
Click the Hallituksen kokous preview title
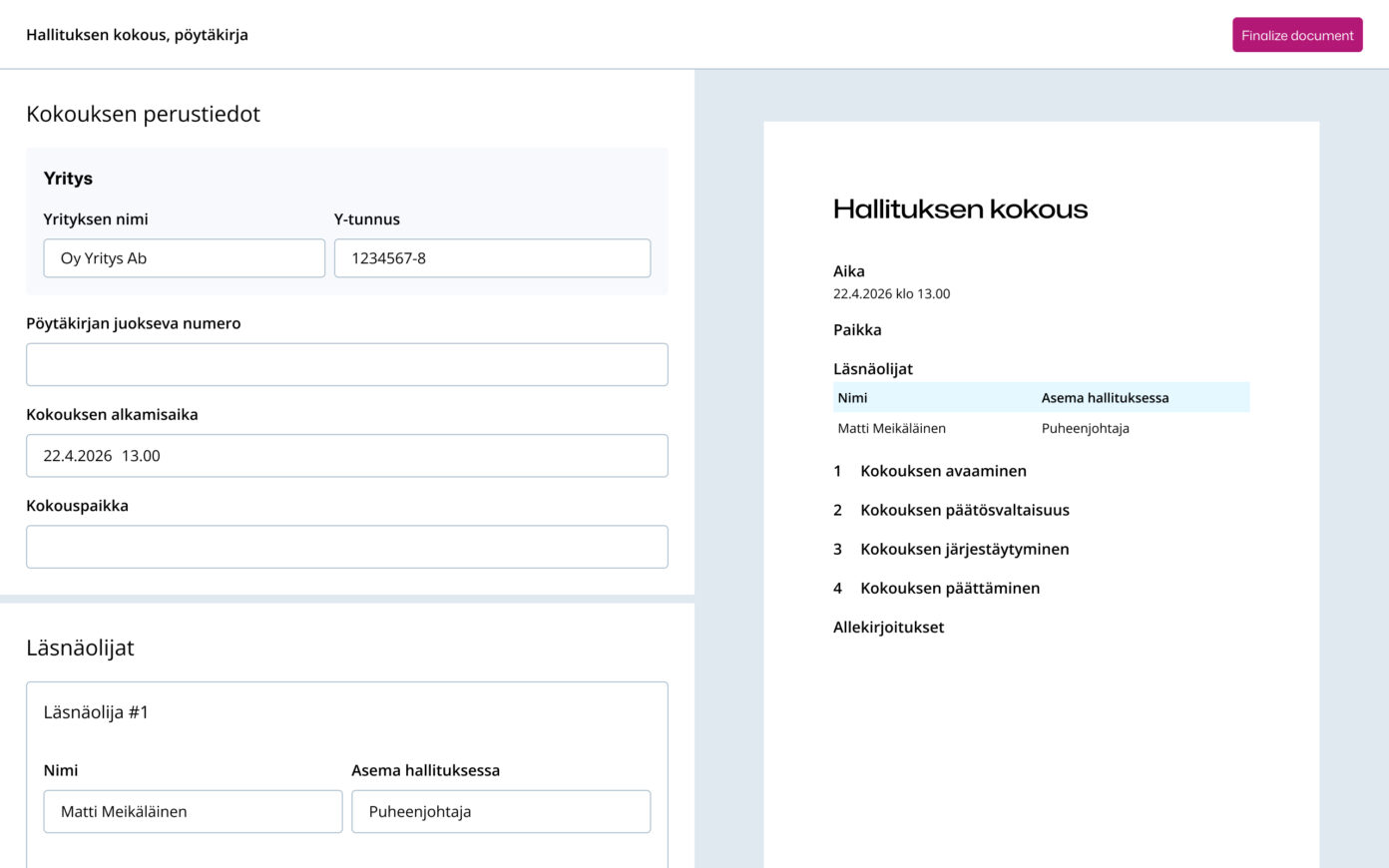point(960,210)
